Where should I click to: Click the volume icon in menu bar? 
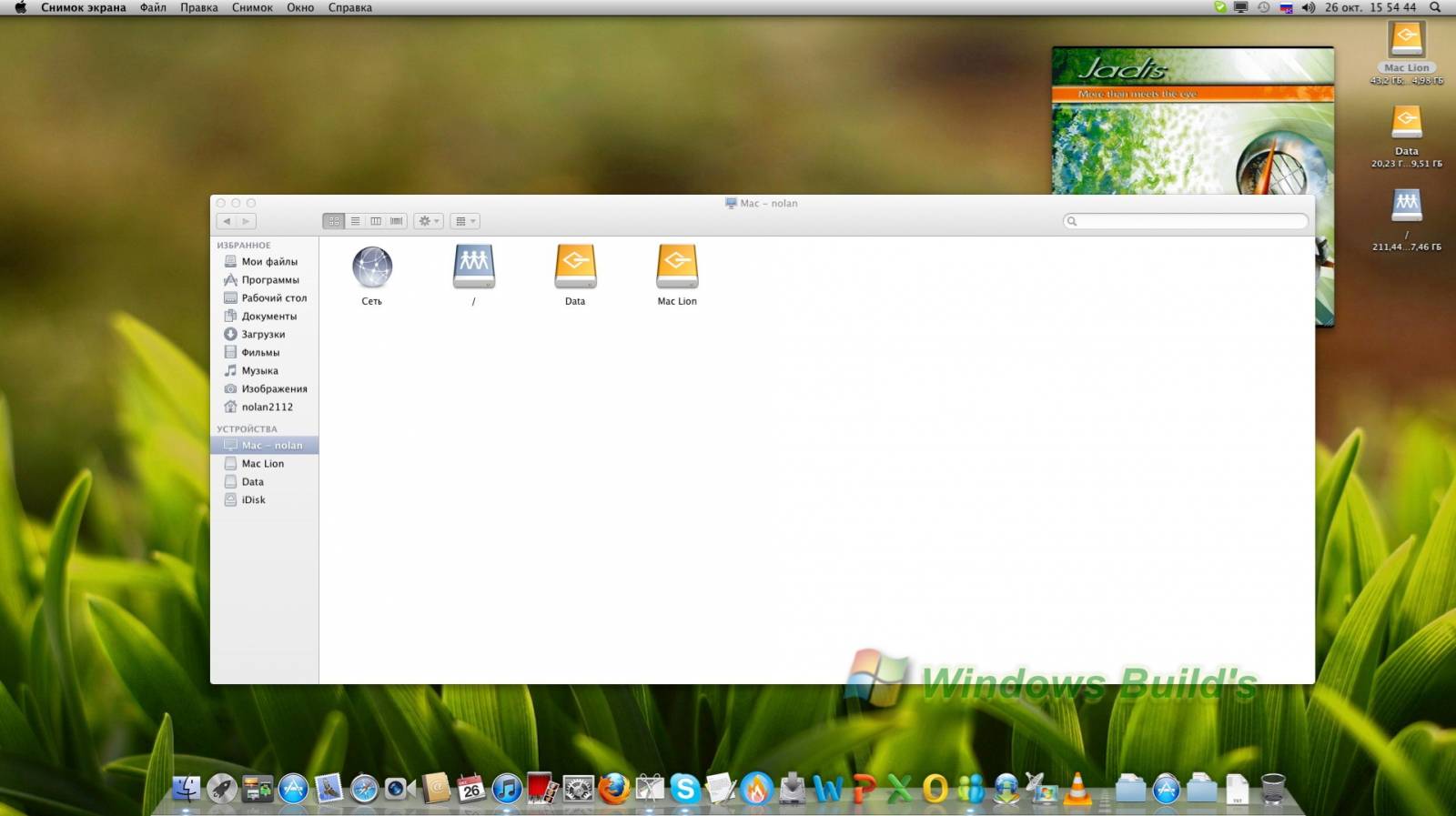pos(1309,7)
